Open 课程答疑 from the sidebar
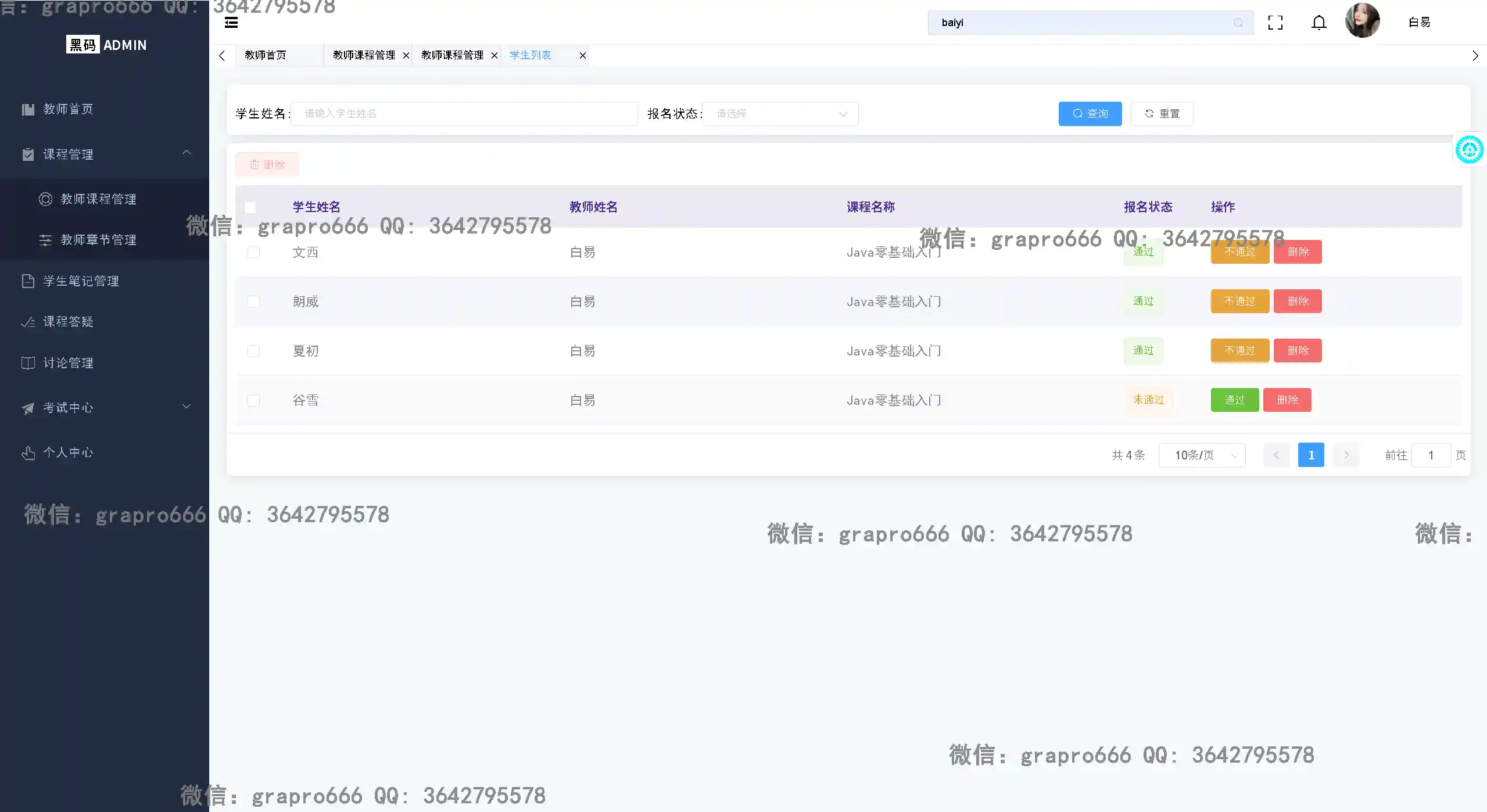Viewport: 1487px width, 812px height. pyautogui.click(x=69, y=321)
